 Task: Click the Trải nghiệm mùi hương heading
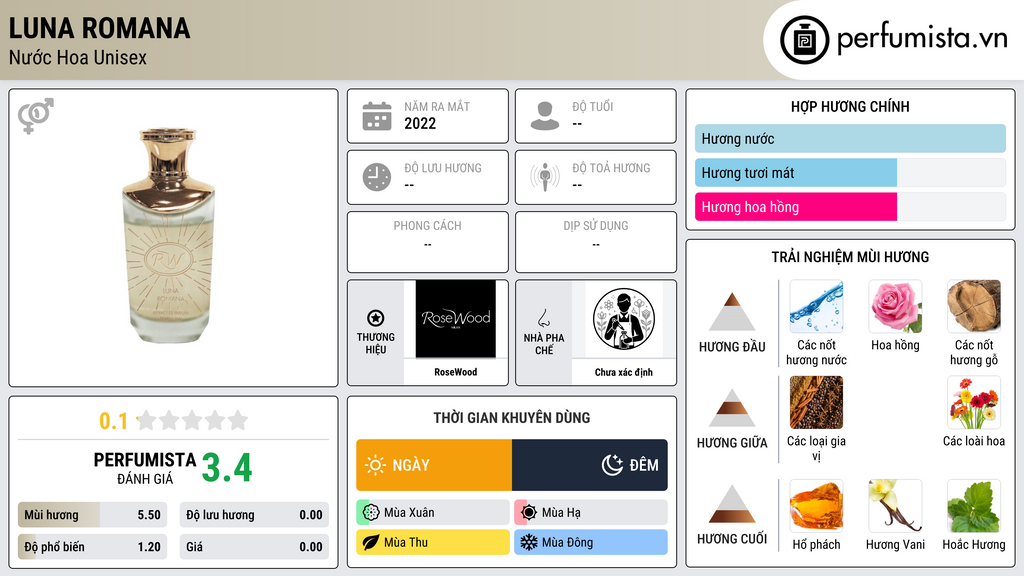tap(850, 257)
